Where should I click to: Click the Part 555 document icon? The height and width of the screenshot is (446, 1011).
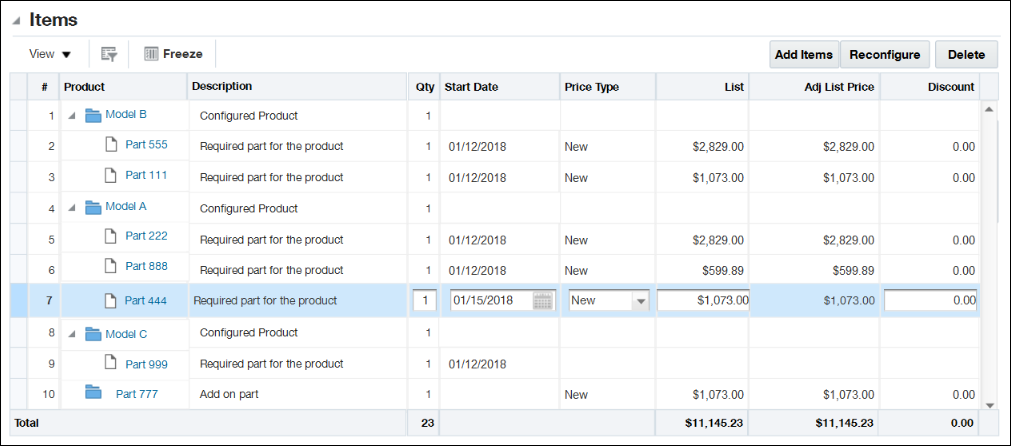[112, 145]
